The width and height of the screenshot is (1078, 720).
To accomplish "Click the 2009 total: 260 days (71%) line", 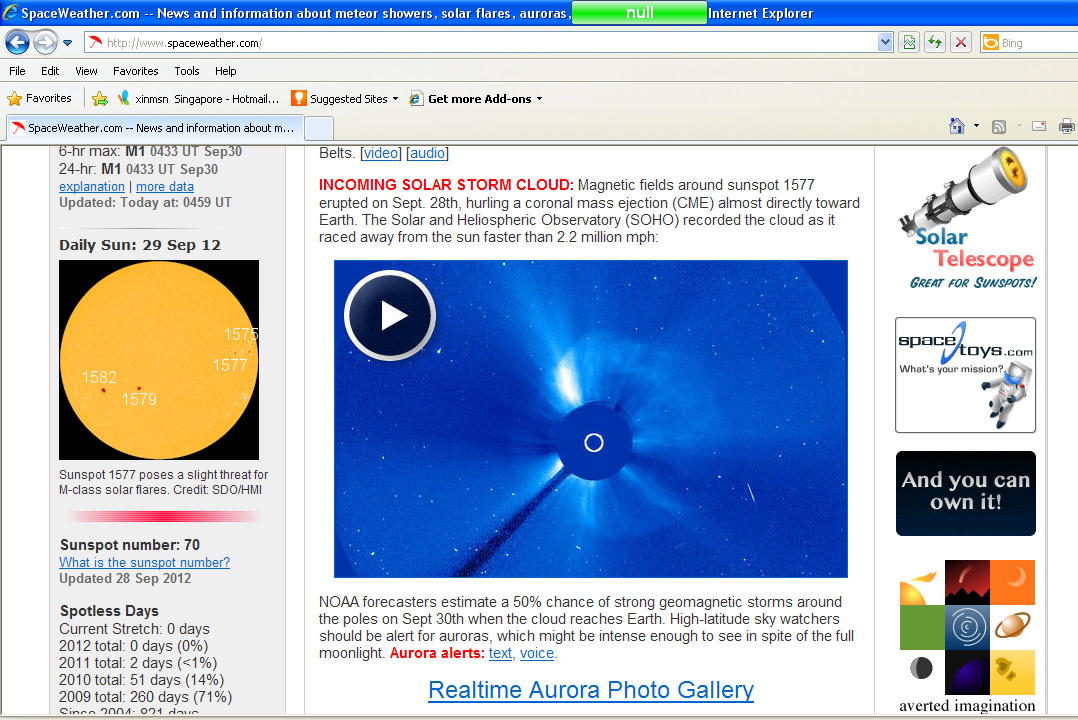I will point(146,697).
